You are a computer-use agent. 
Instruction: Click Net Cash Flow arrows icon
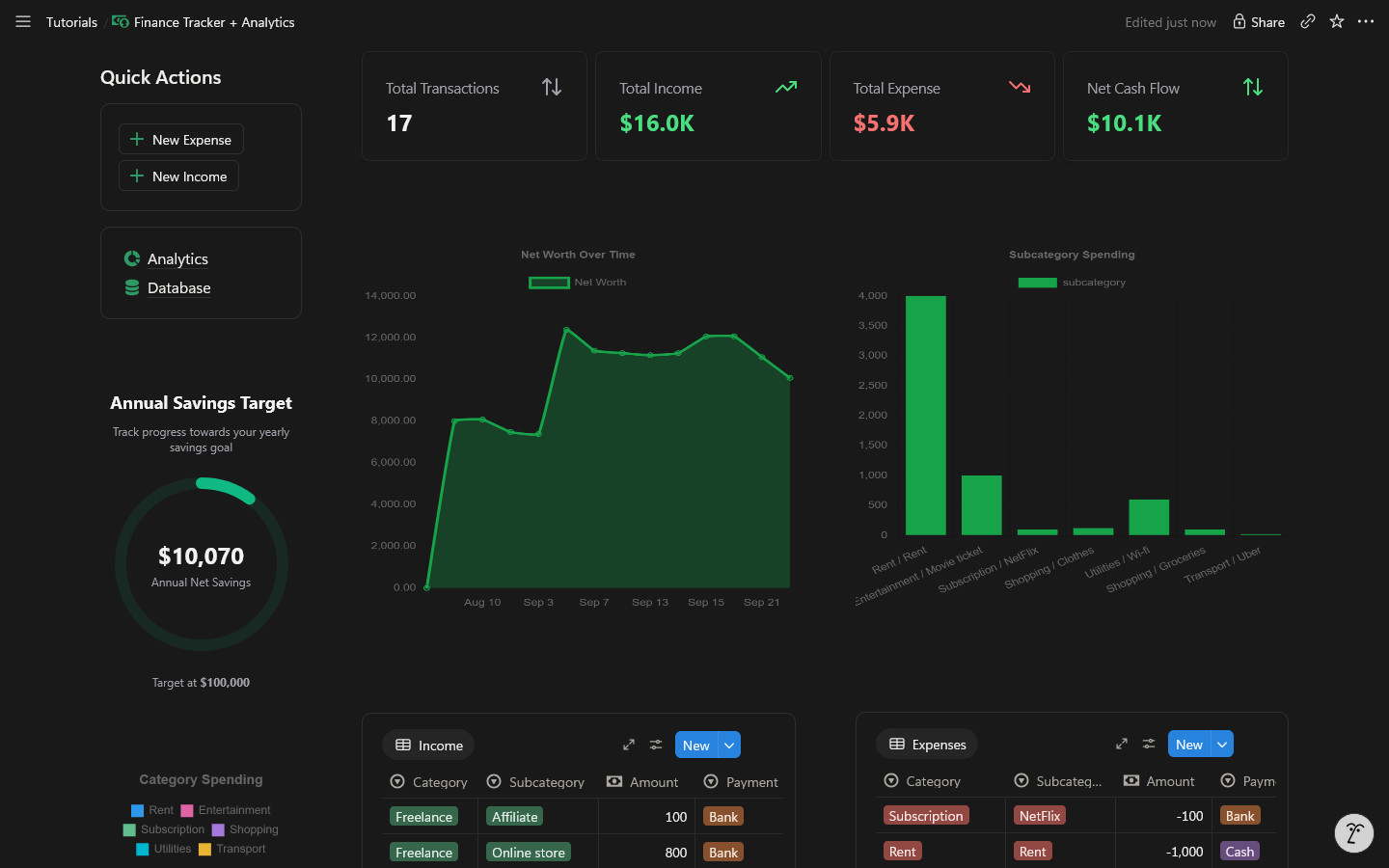[1253, 87]
